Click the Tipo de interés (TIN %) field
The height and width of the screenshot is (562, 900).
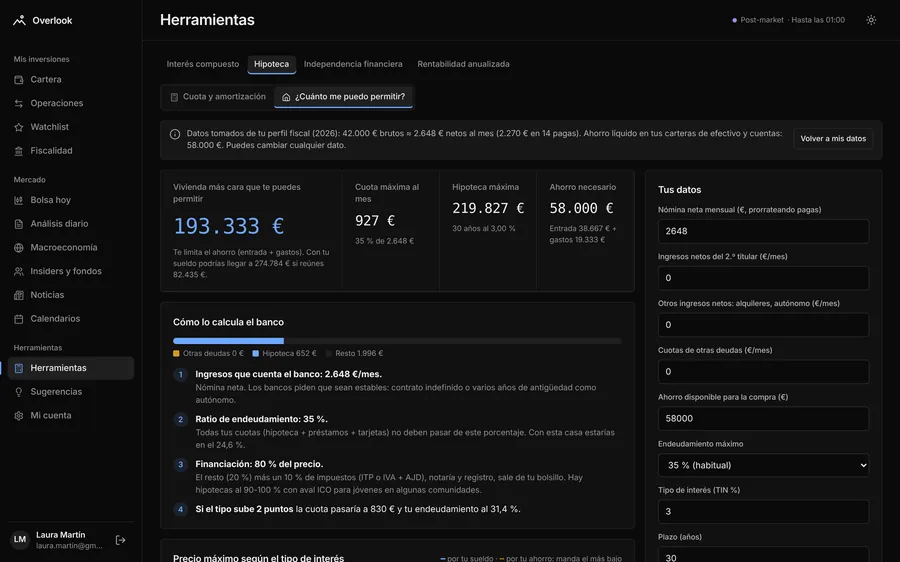point(763,511)
